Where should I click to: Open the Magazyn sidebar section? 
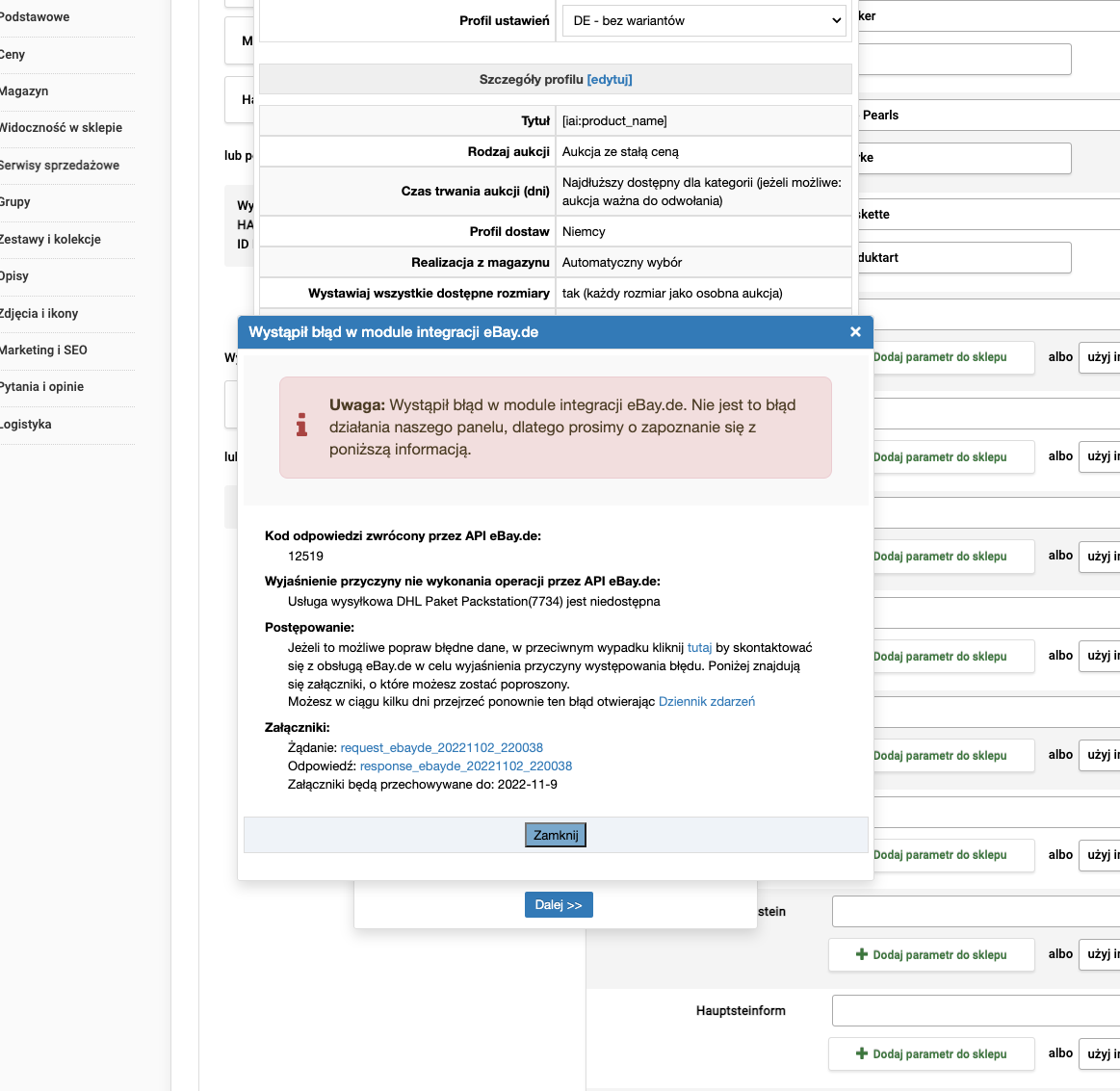[x=23, y=91]
